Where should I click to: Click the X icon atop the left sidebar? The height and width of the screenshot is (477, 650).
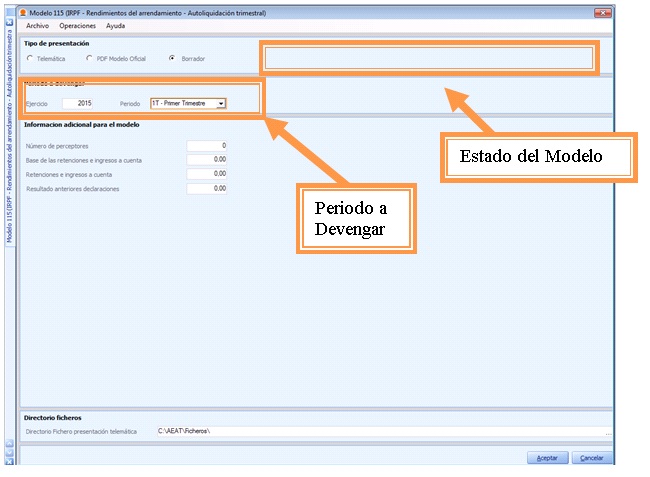[10, 22]
